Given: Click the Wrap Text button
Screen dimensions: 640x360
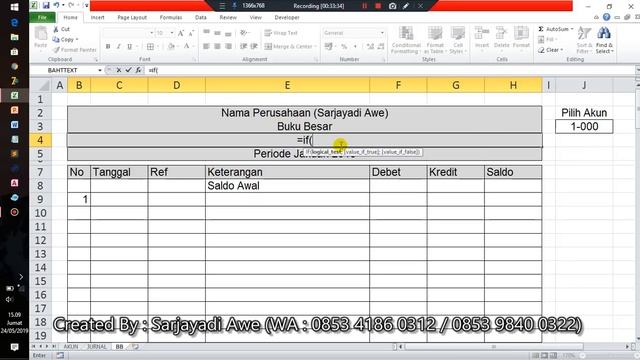Looking at the screenshot, I should pos(281,33).
